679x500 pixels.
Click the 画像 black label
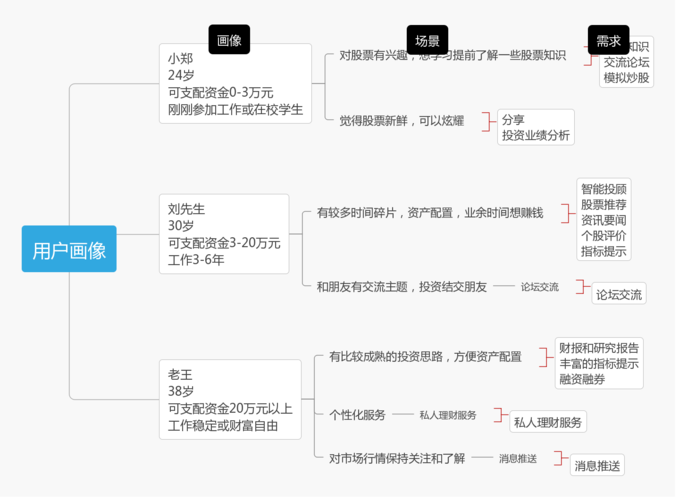pos(229,40)
